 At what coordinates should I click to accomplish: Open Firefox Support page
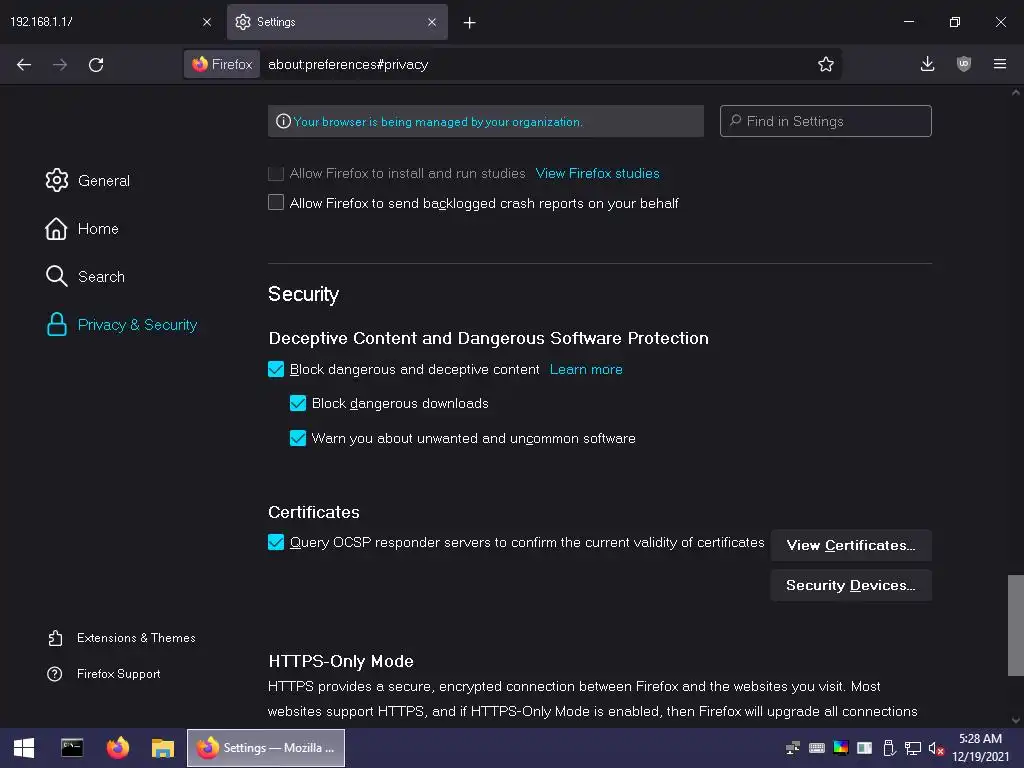[104, 673]
